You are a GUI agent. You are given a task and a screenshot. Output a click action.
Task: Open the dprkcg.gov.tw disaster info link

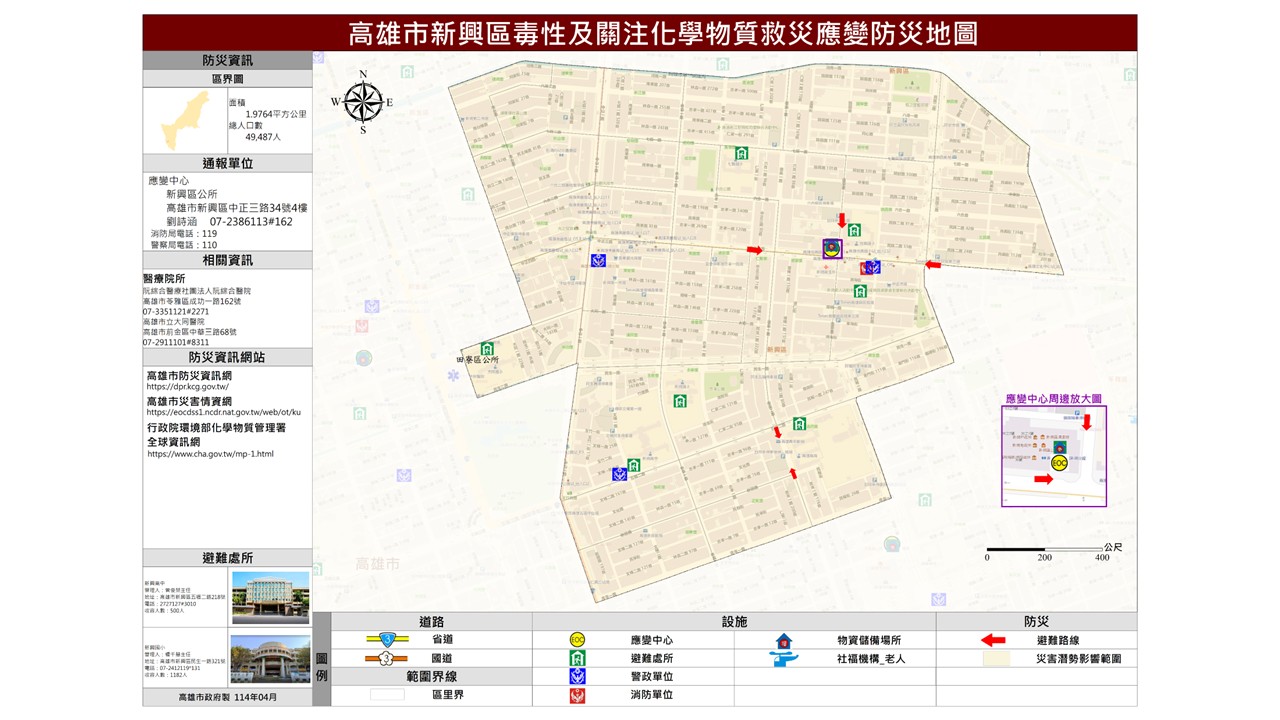188,387
